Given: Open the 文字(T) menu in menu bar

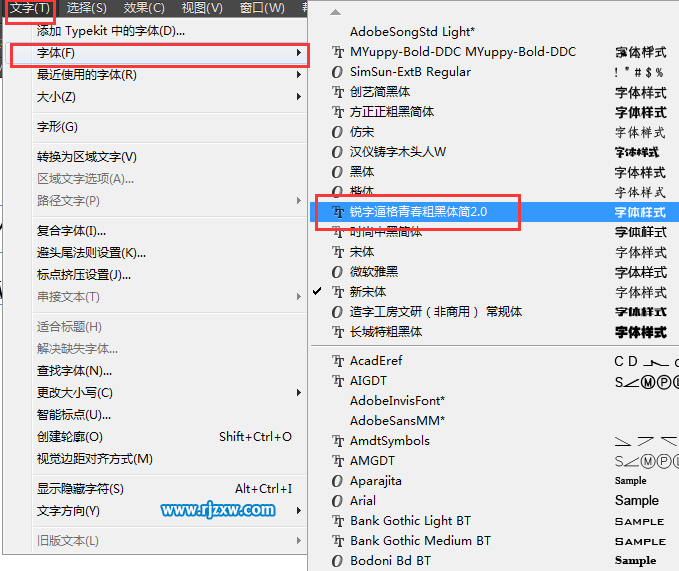Looking at the screenshot, I should [30, 8].
